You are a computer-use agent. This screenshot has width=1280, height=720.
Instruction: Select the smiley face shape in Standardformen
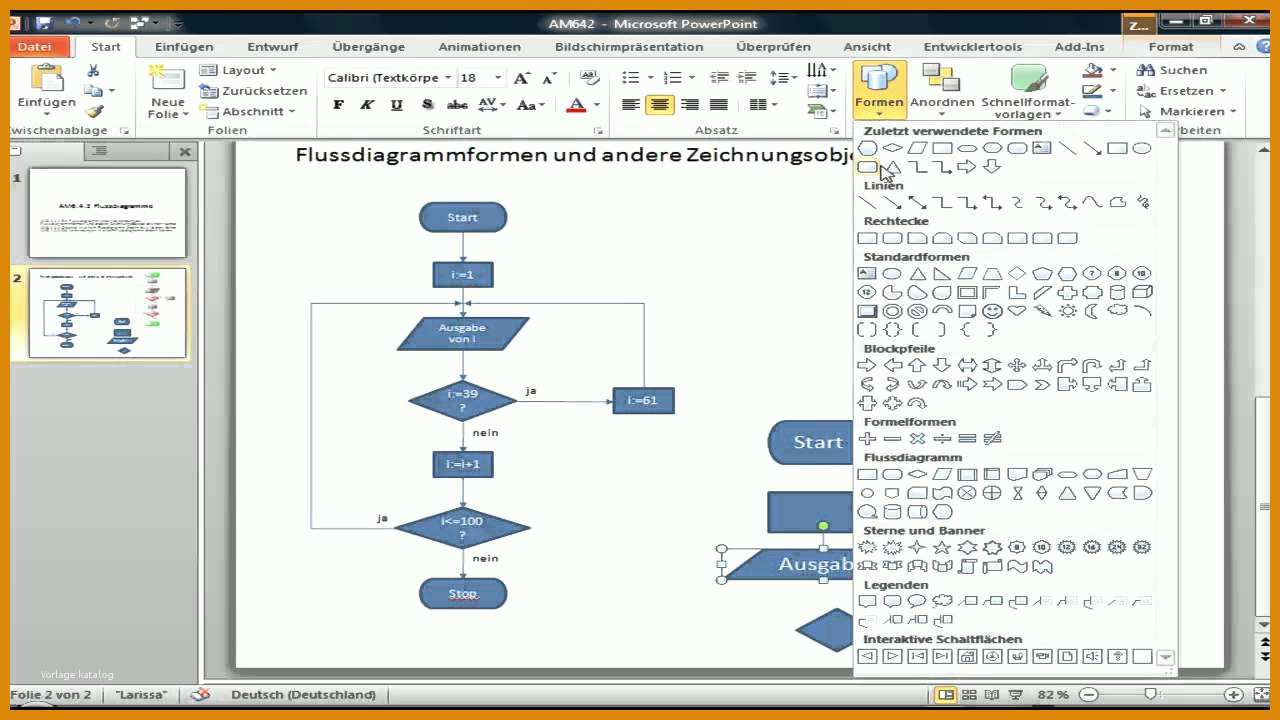pyautogui.click(x=992, y=311)
